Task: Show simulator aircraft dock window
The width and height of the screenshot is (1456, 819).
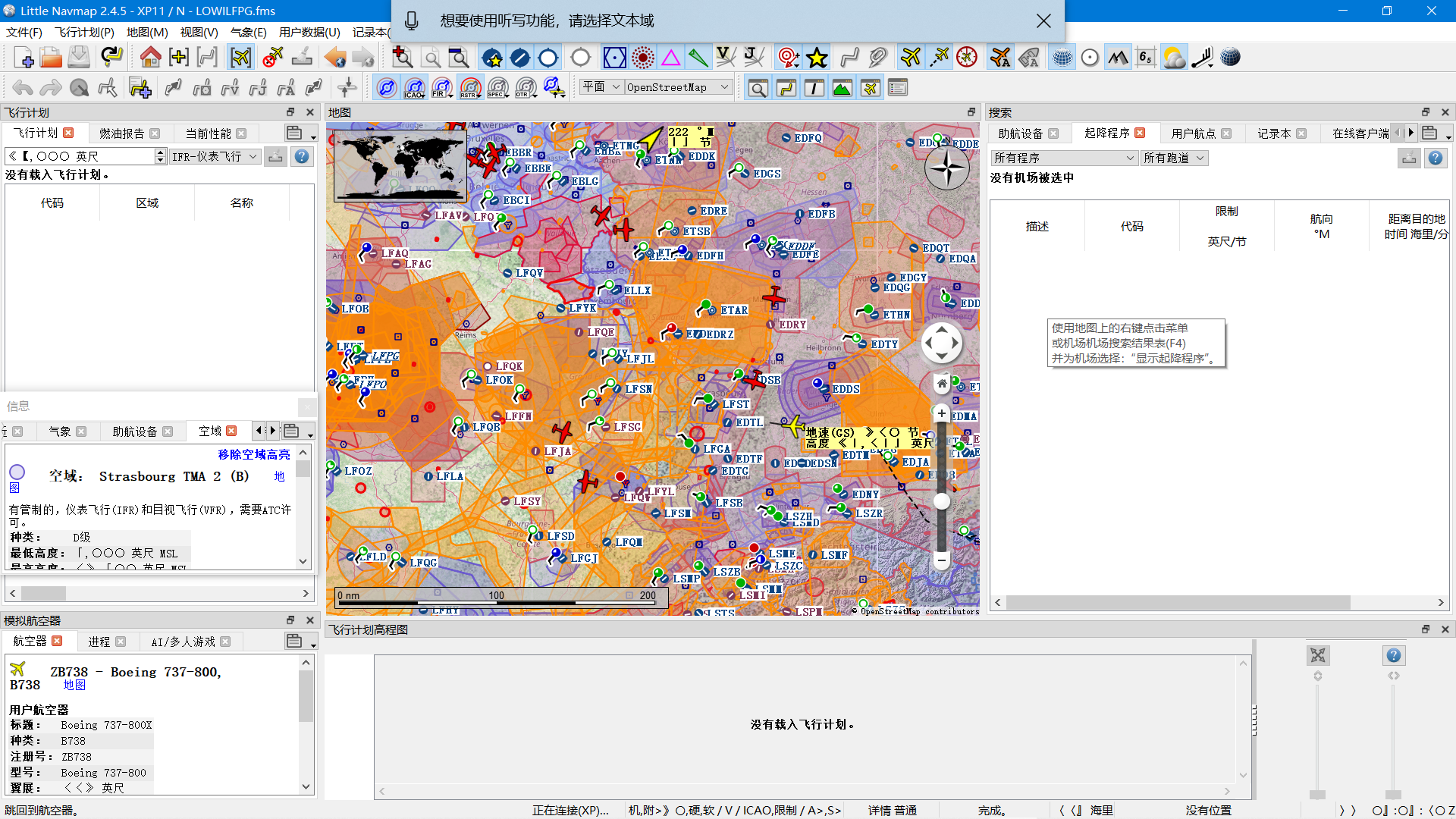Action: [870, 88]
